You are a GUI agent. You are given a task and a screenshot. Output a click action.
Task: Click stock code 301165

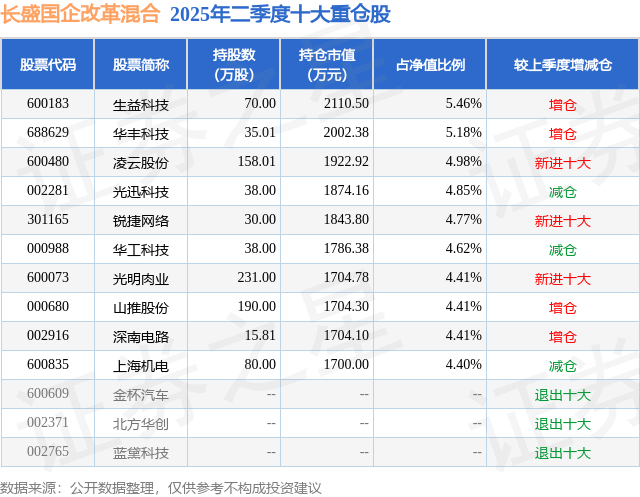[48, 220]
